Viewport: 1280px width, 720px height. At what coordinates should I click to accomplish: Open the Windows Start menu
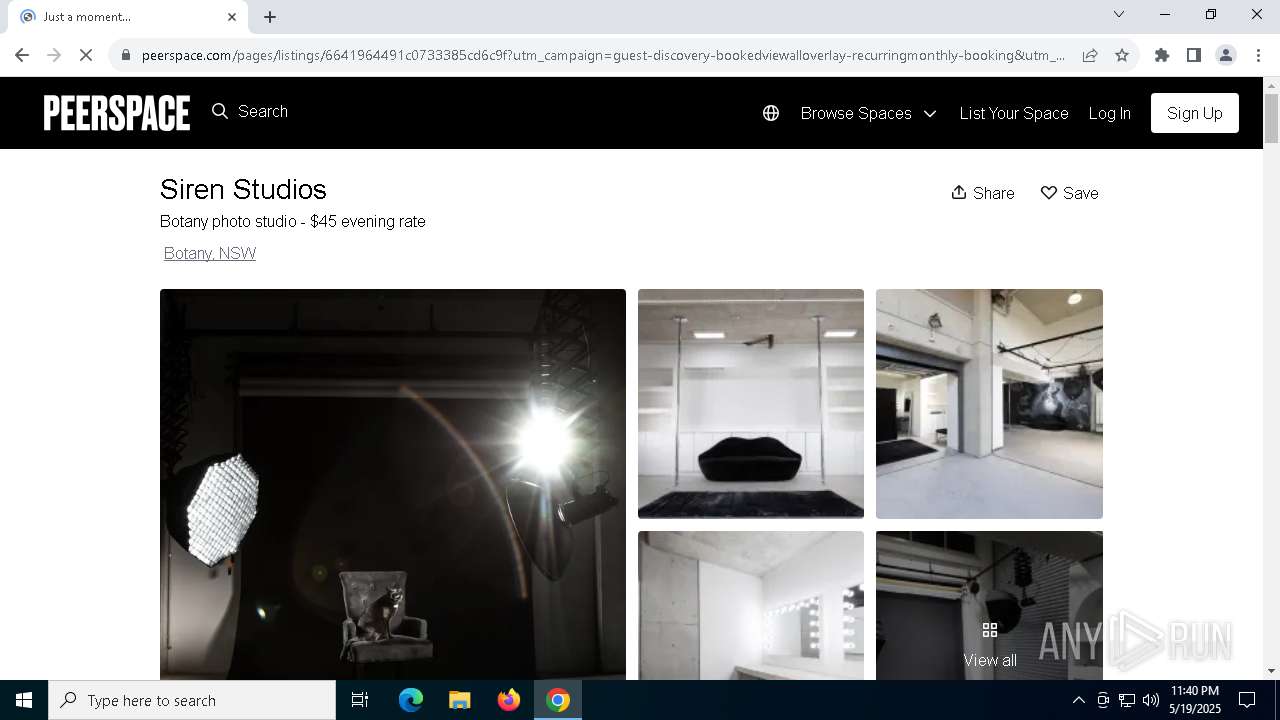(x=24, y=700)
